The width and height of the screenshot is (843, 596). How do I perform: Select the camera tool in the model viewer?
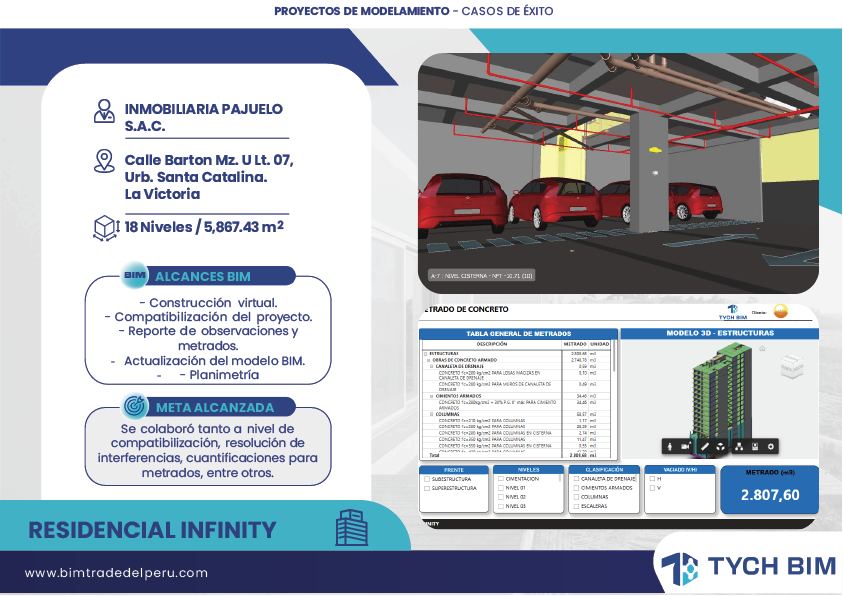coord(686,446)
